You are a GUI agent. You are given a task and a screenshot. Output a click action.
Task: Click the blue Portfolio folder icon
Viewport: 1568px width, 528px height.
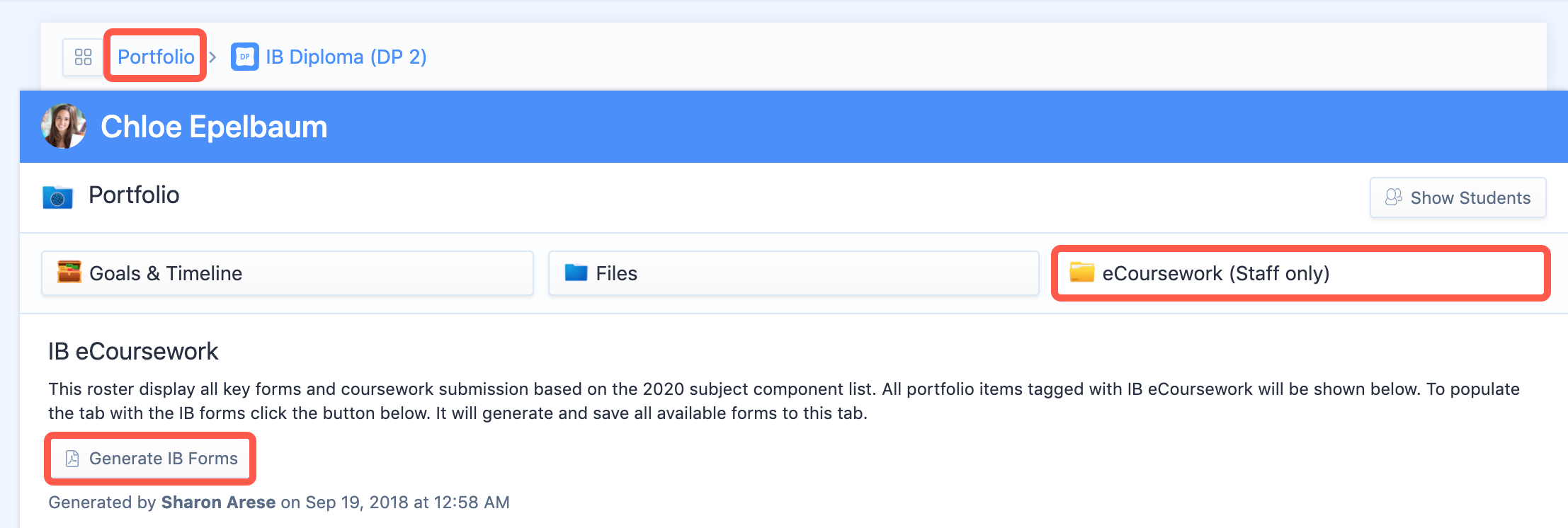click(57, 197)
